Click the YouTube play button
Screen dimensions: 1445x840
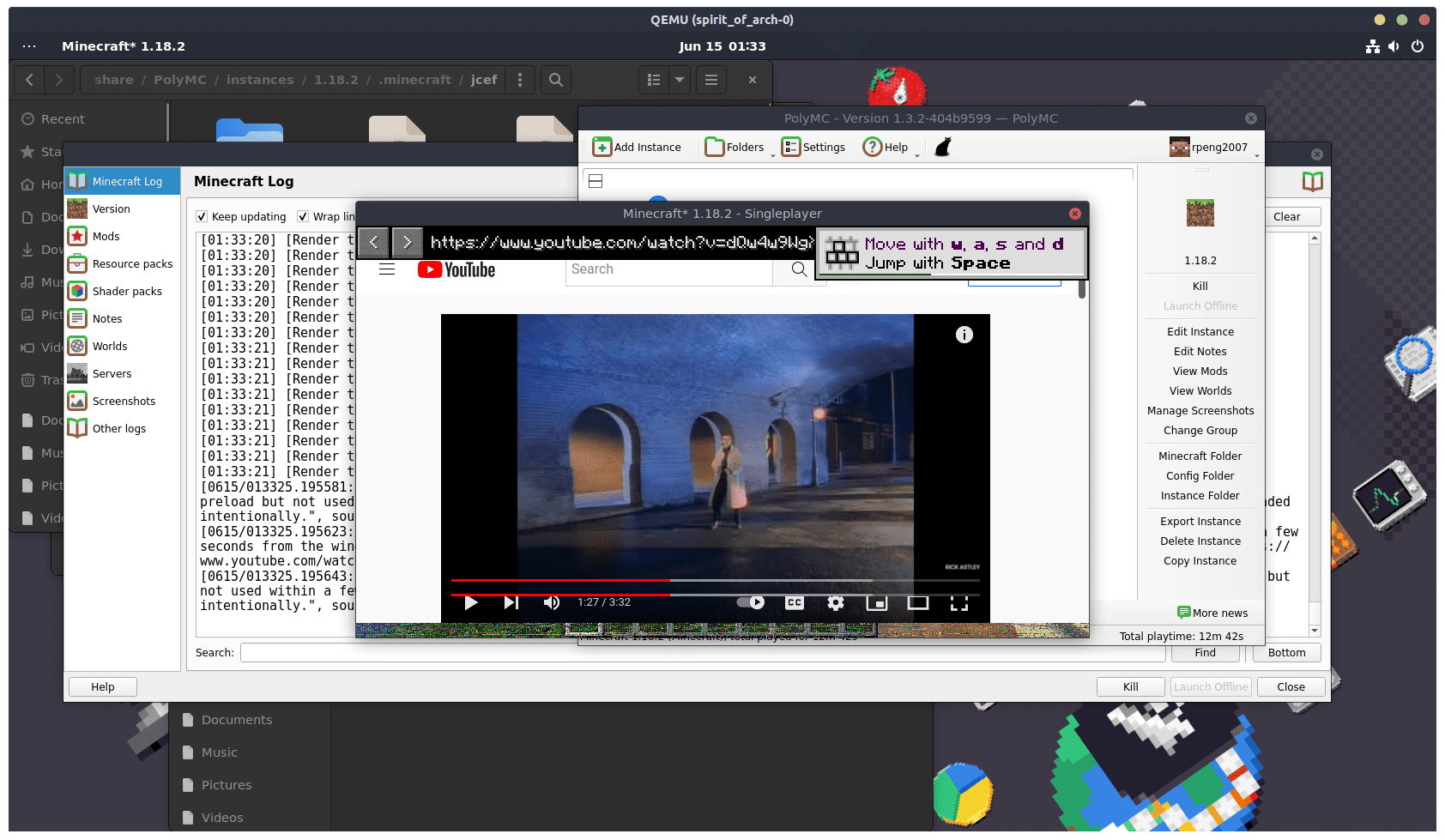pyautogui.click(x=471, y=602)
